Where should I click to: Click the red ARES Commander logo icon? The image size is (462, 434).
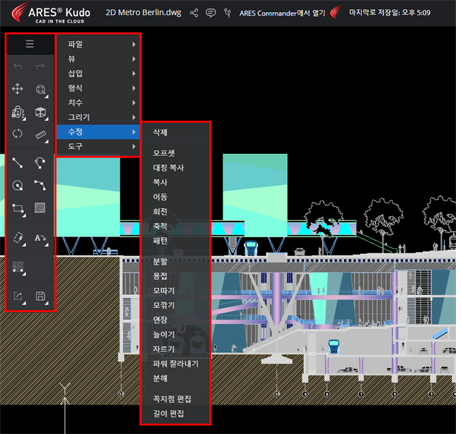point(335,12)
